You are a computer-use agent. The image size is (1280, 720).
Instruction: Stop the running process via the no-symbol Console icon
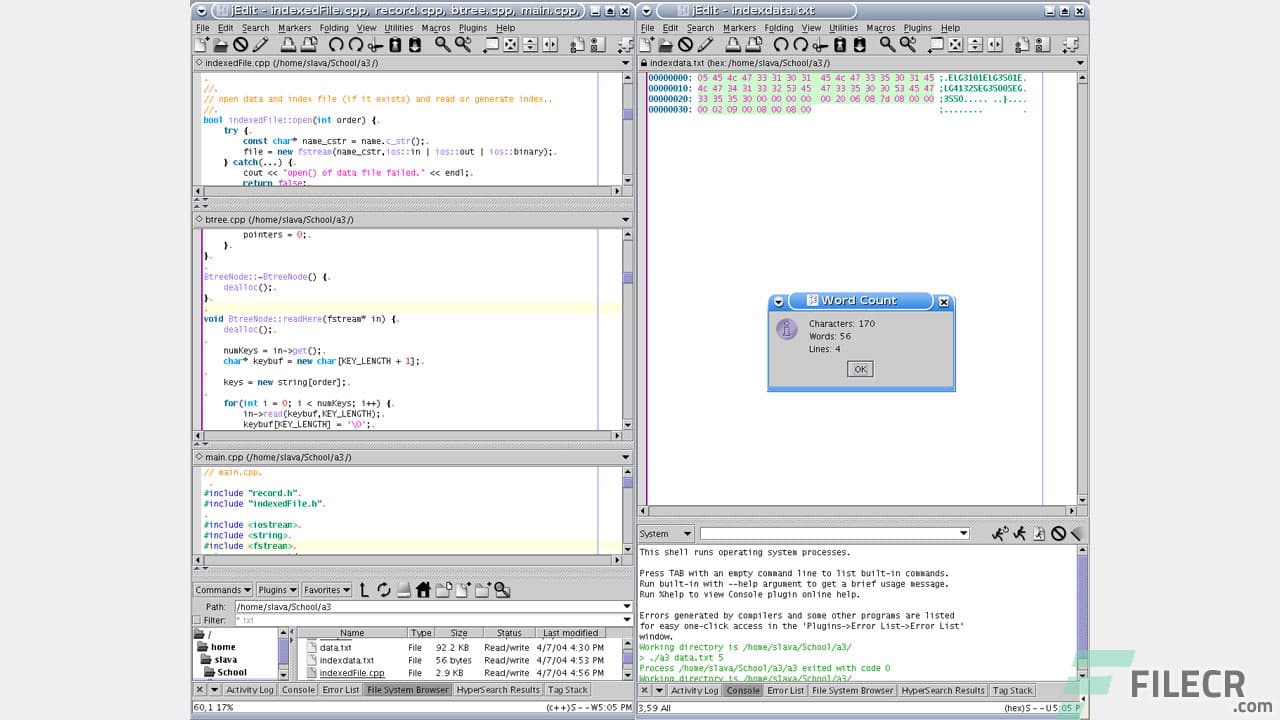(1058, 533)
